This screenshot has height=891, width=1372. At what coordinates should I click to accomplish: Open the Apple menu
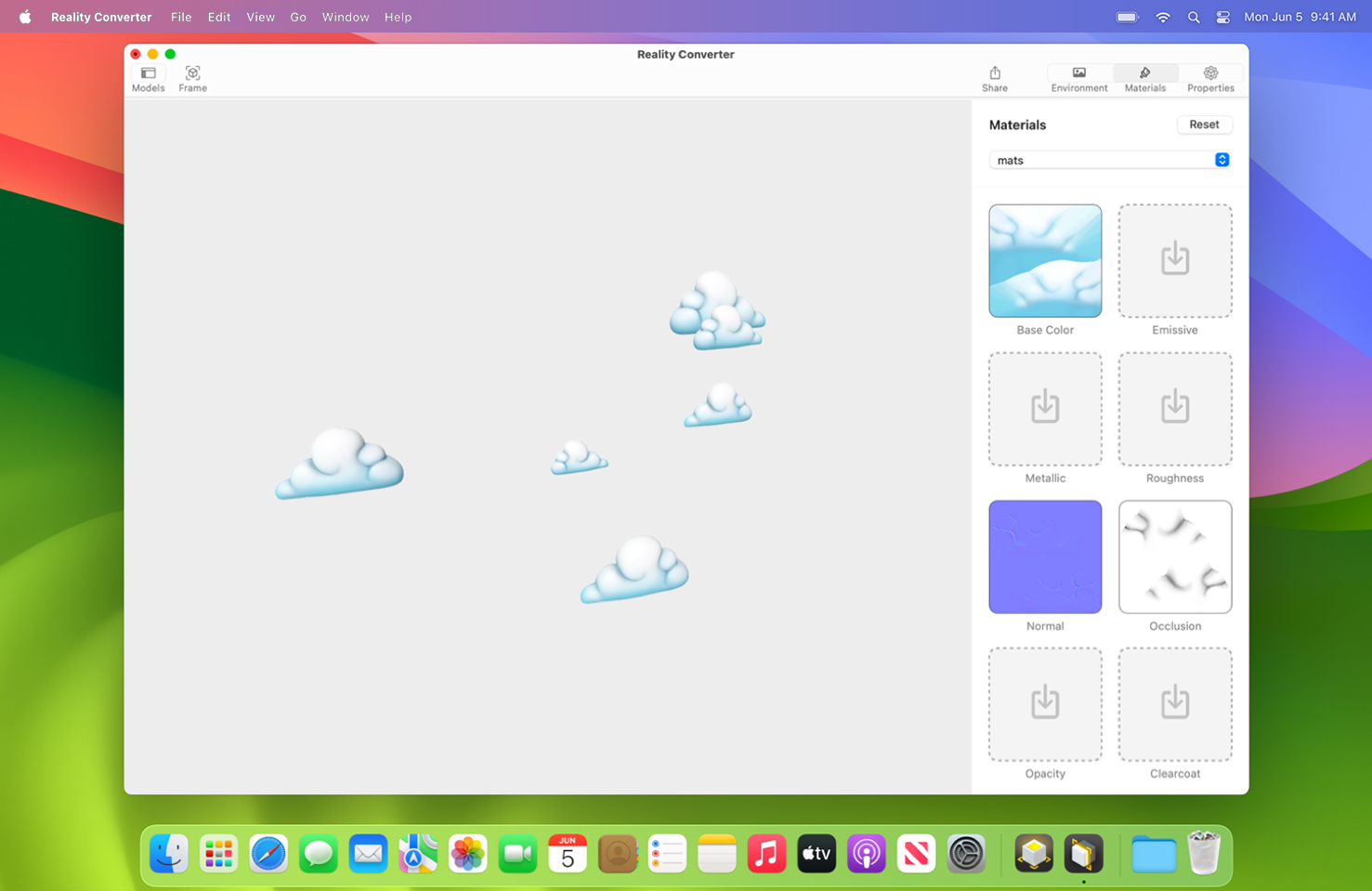(x=25, y=17)
